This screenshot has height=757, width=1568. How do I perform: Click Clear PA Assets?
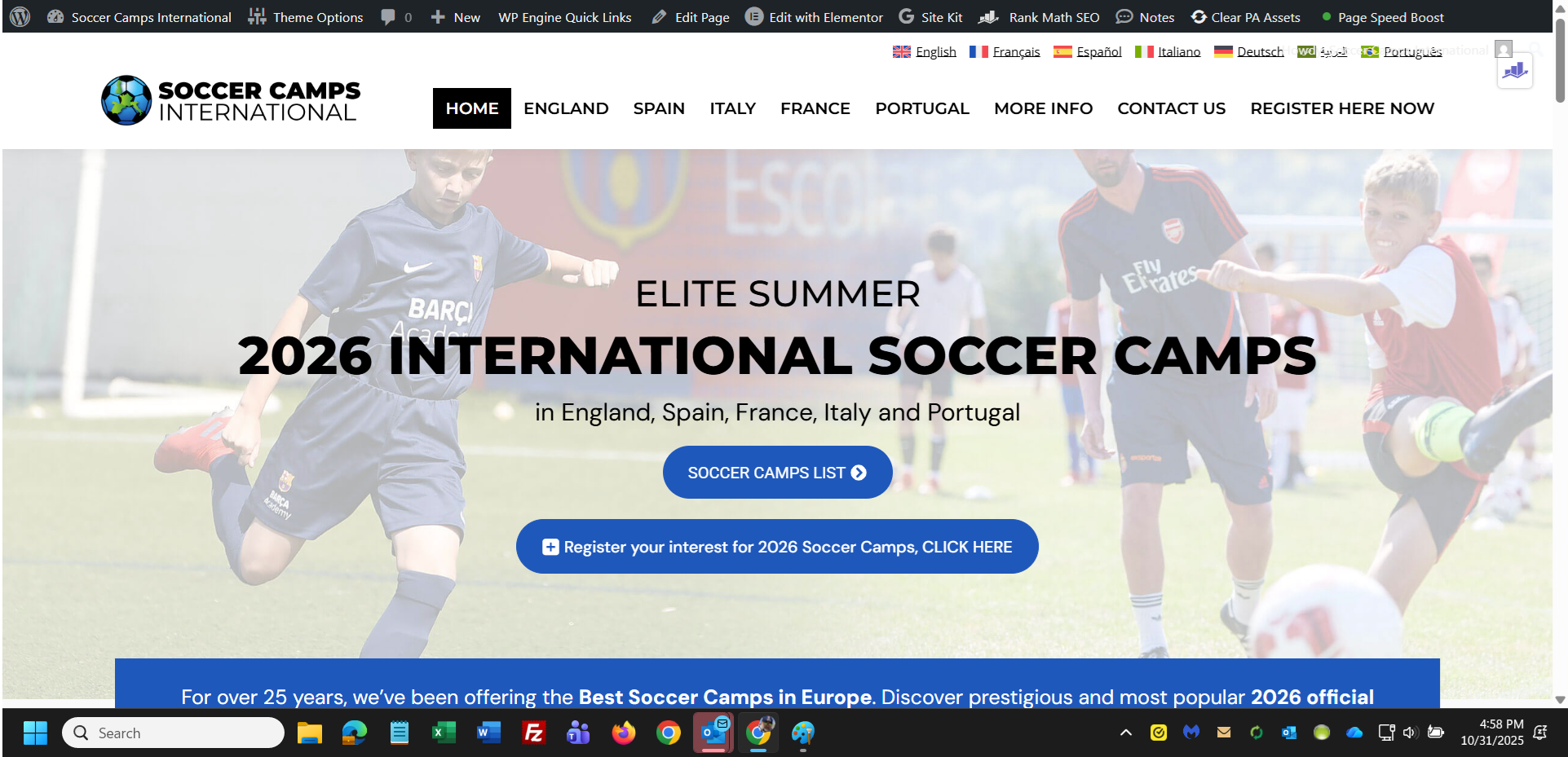click(1245, 17)
